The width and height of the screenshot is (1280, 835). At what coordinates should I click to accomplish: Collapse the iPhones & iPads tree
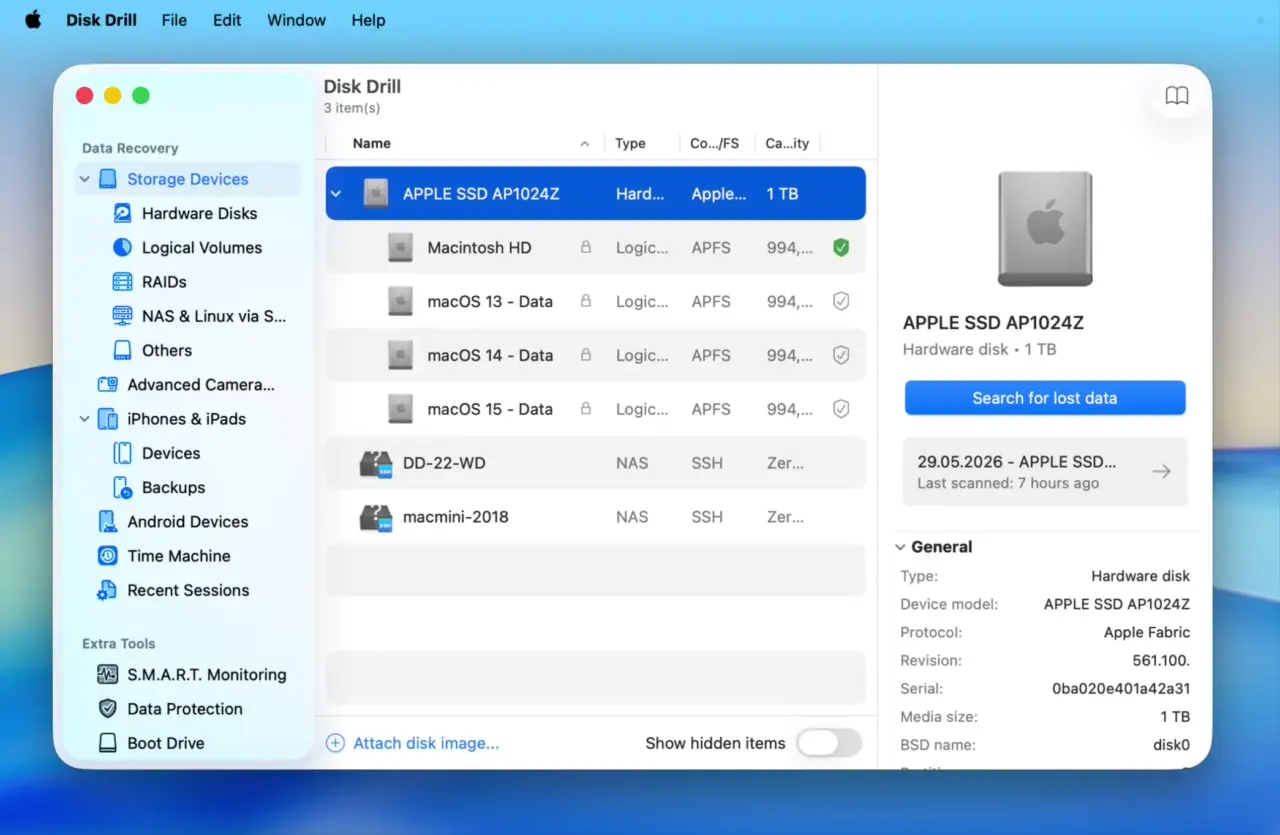click(x=84, y=420)
